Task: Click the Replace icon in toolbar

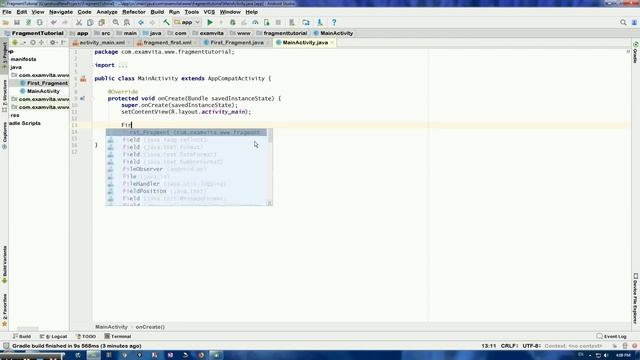Action: coord(127,22)
